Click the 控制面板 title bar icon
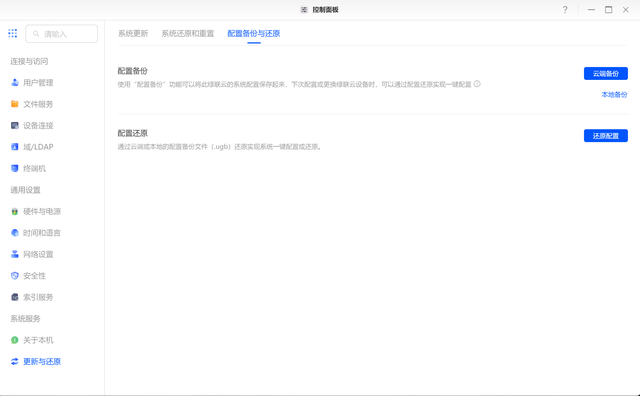This screenshot has height=396, width=640. 304,9
